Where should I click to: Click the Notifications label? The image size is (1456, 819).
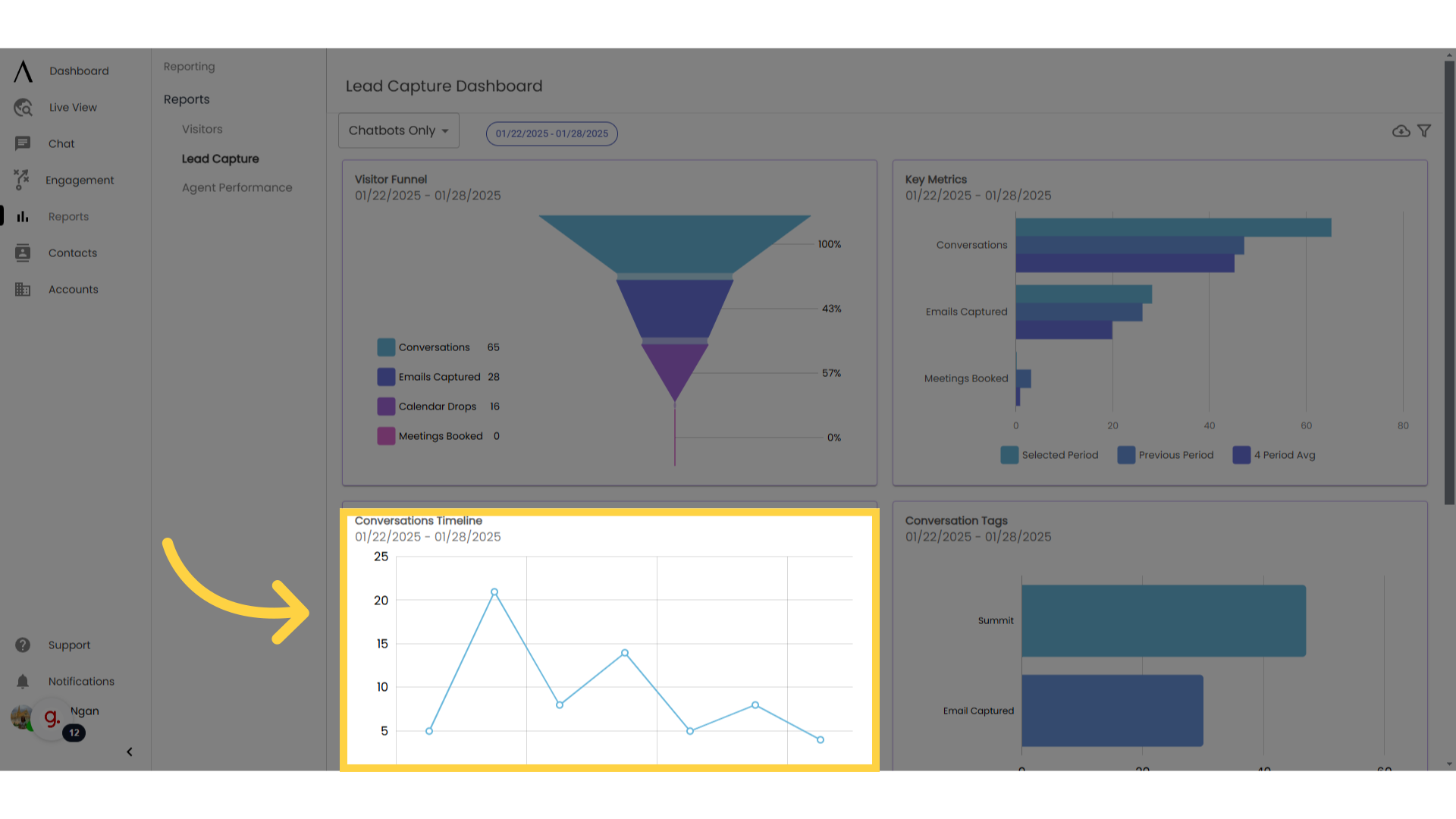coord(81,682)
